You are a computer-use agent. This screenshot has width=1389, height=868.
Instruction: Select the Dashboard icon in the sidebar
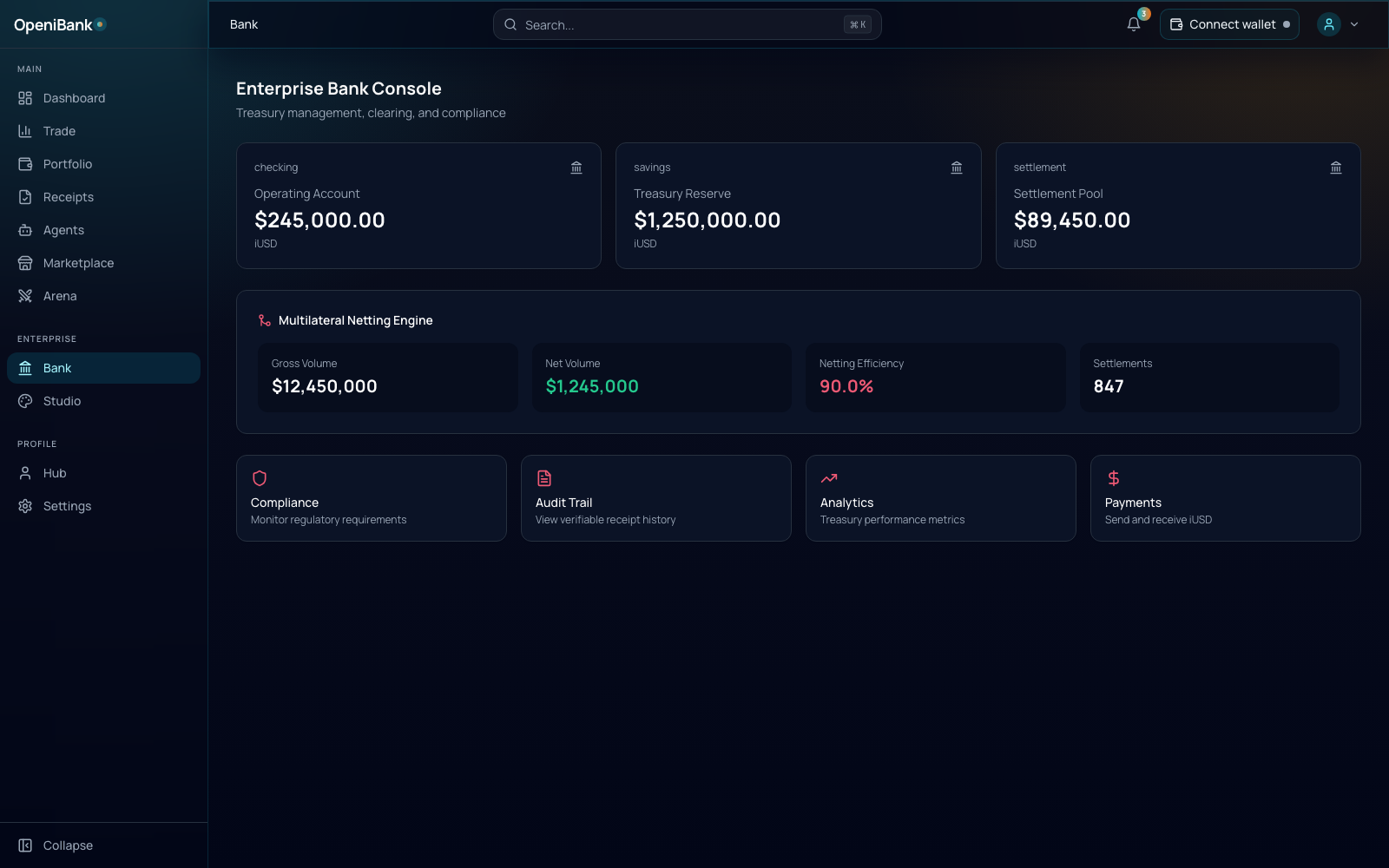(x=25, y=98)
